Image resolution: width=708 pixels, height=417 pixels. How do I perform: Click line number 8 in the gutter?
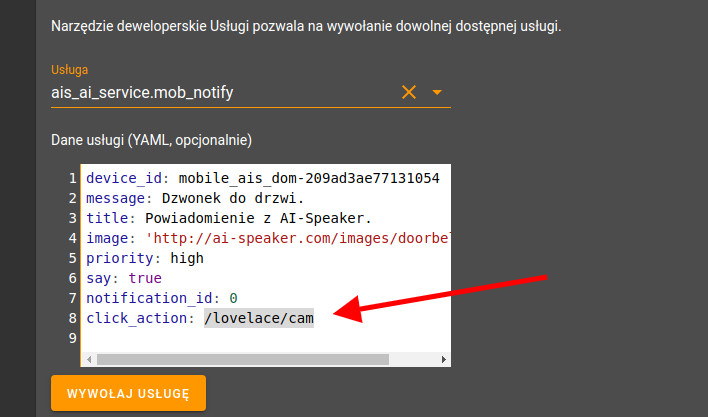(73, 318)
